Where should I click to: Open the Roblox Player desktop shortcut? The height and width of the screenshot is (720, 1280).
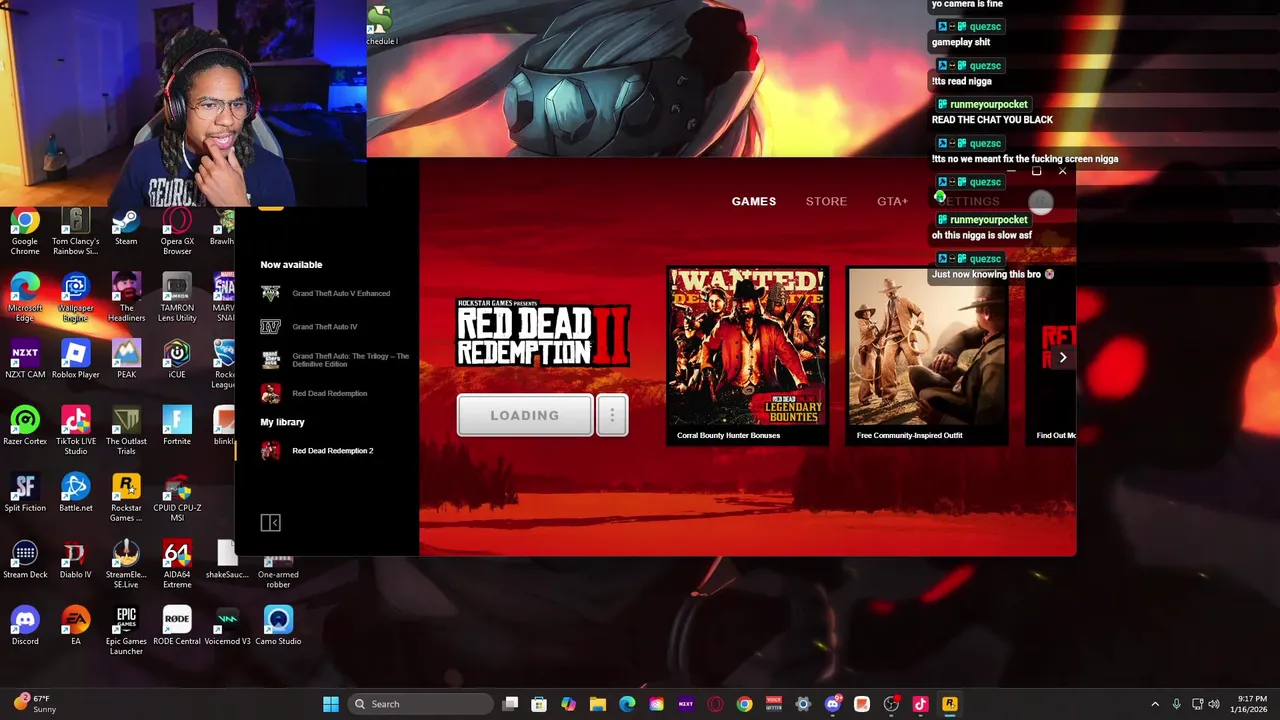click(x=76, y=360)
